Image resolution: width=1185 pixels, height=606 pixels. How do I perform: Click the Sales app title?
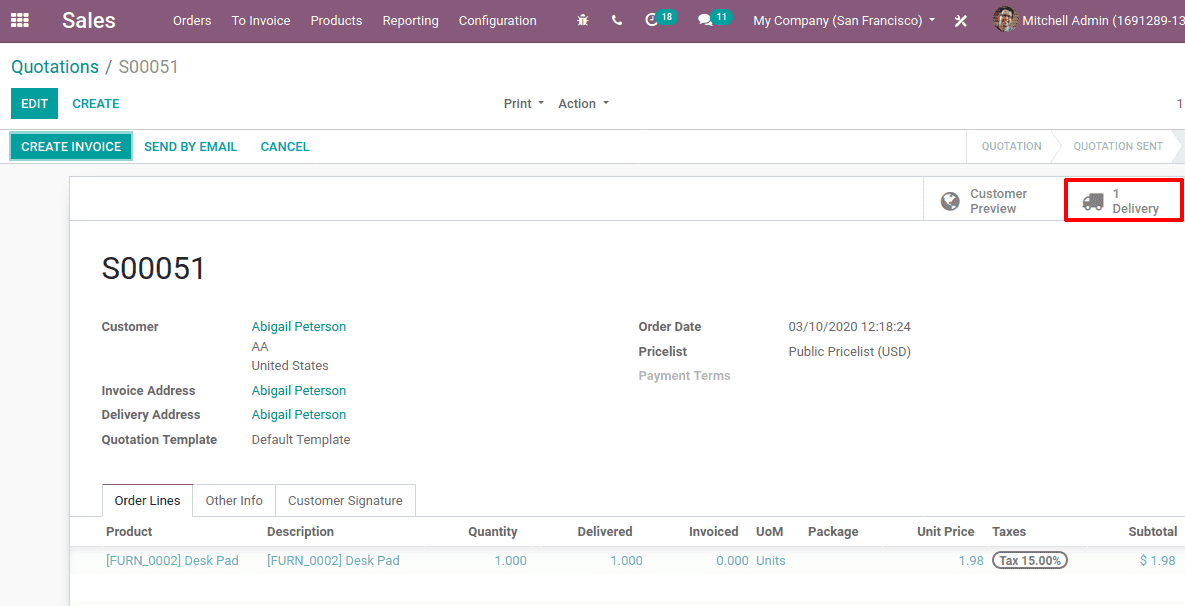pyautogui.click(x=88, y=20)
